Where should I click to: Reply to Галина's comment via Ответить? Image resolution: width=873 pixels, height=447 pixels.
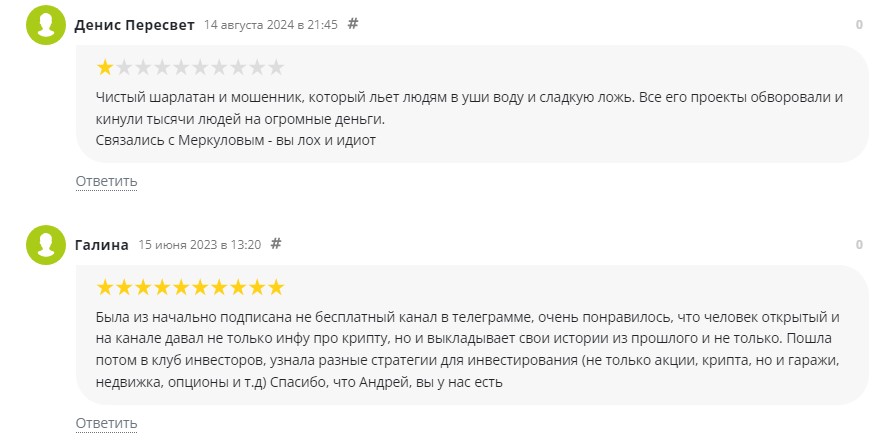click(106, 423)
